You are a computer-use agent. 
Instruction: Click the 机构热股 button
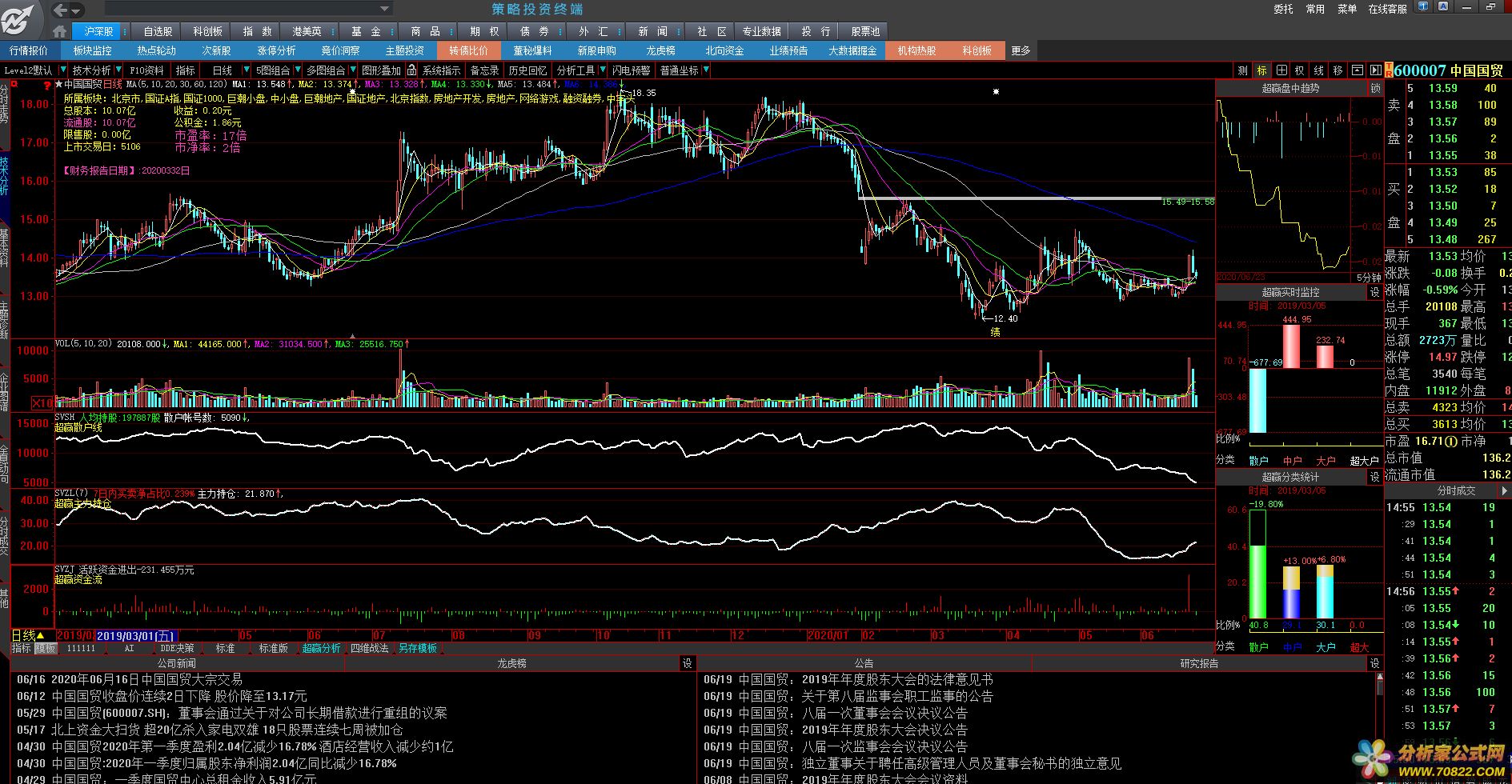916,50
